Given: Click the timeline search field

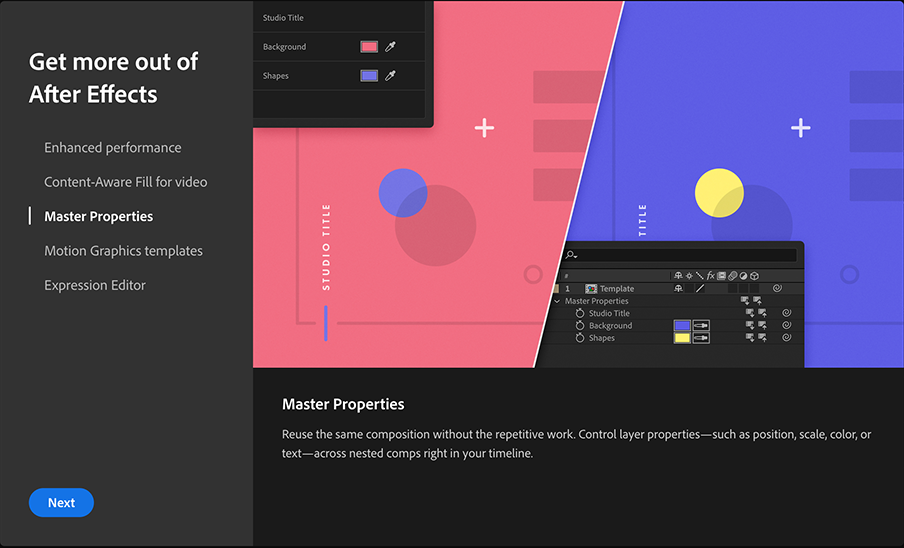Looking at the screenshot, I should coord(680,255).
